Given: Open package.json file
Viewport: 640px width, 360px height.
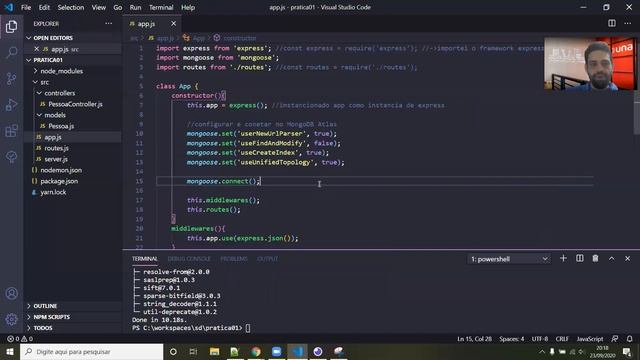Looking at the screenshot, I should [x=59, y=181].
